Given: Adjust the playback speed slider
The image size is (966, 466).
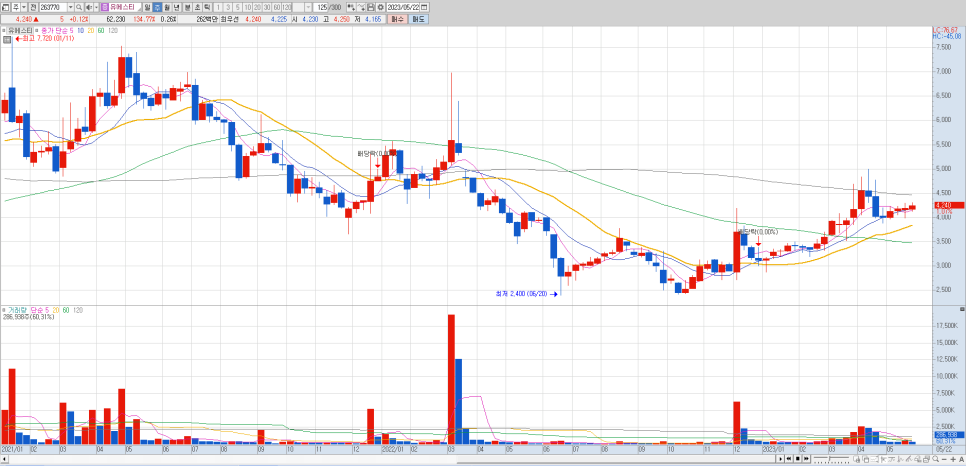Looking at the screenshot, I should [831, 459].
